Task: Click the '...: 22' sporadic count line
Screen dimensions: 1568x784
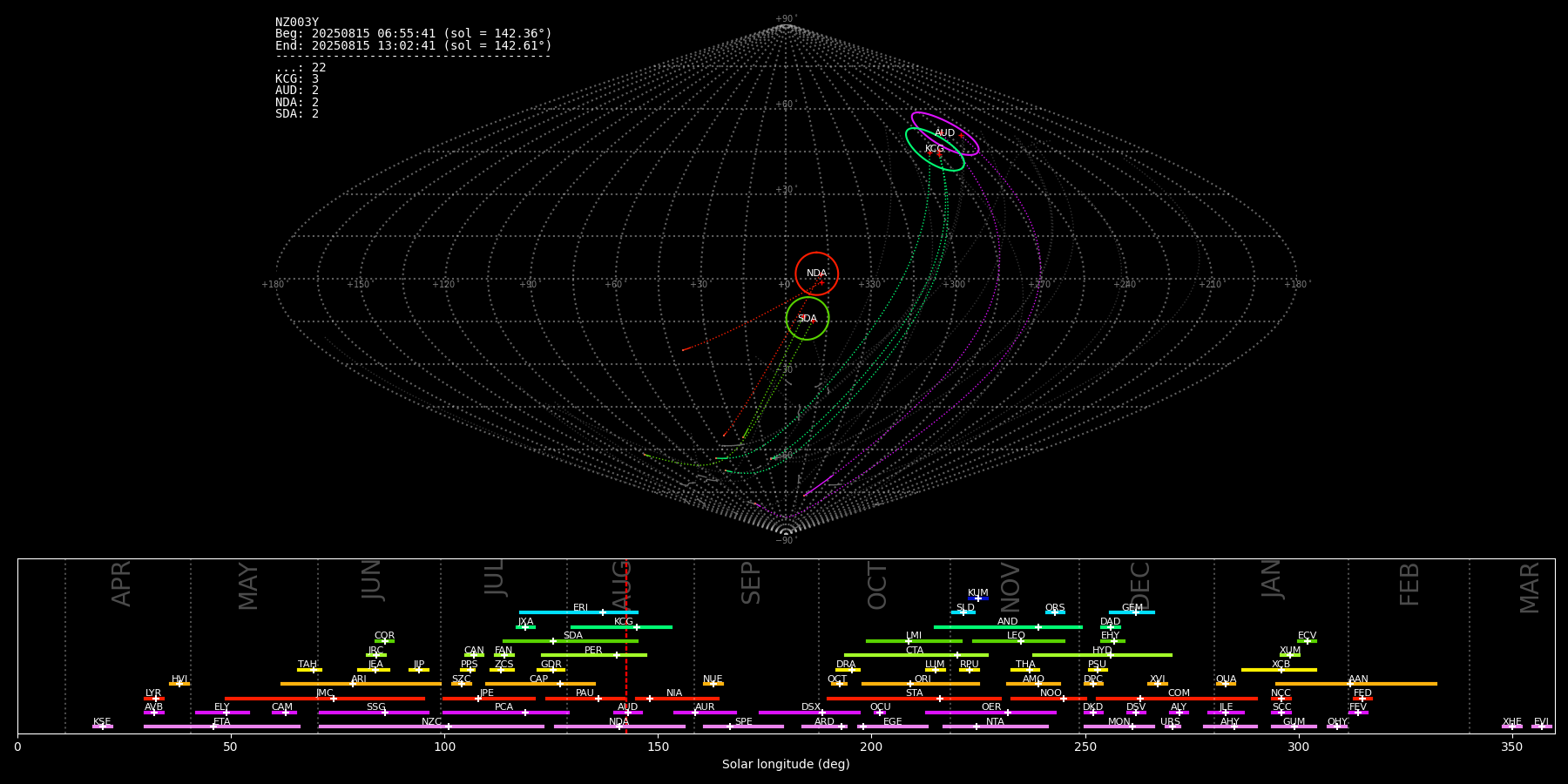Action: [x=301, y=68]
